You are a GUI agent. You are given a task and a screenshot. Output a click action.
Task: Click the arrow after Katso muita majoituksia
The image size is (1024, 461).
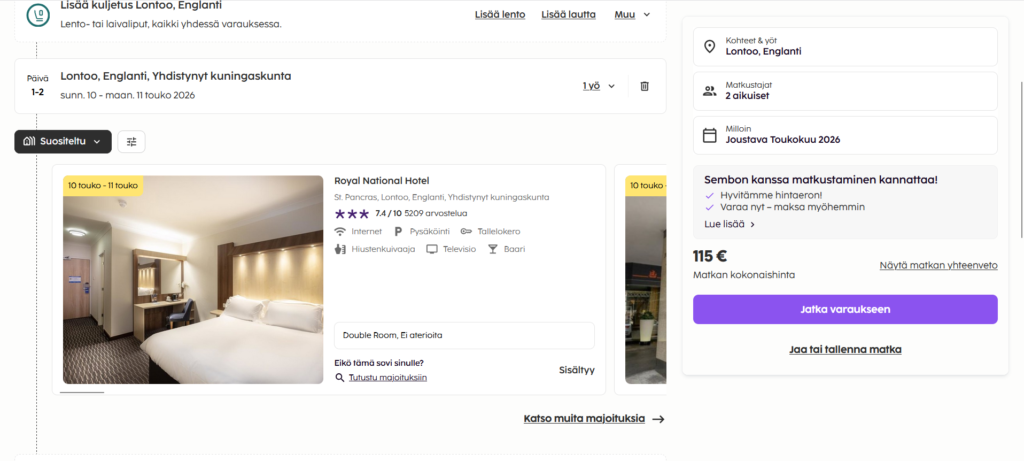658,419
